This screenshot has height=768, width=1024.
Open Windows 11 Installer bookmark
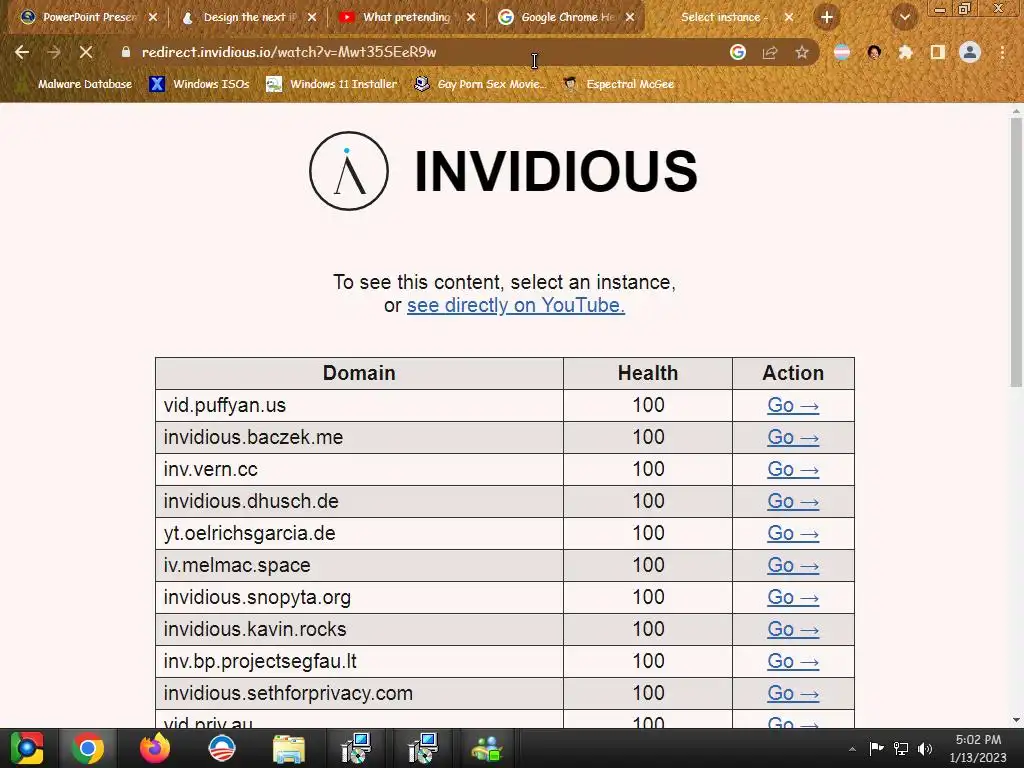(332, 84)
